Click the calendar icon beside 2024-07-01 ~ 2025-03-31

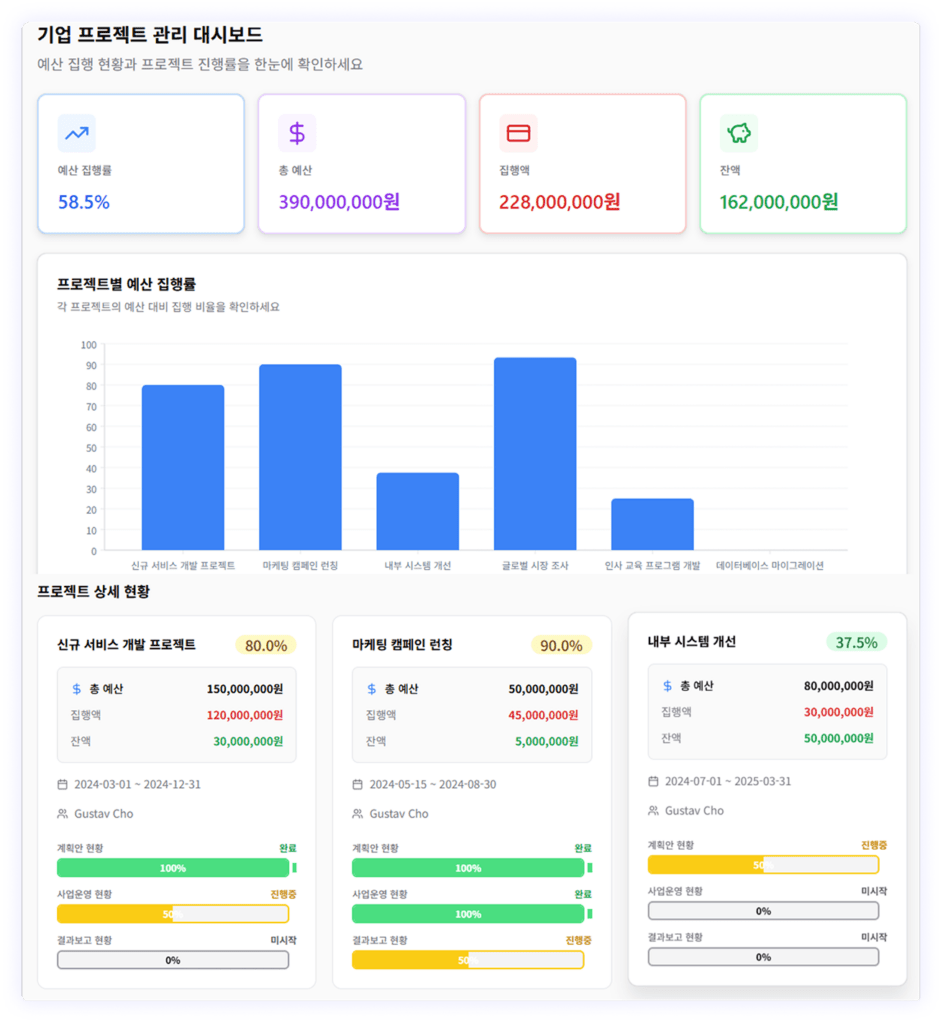[653, 781]
